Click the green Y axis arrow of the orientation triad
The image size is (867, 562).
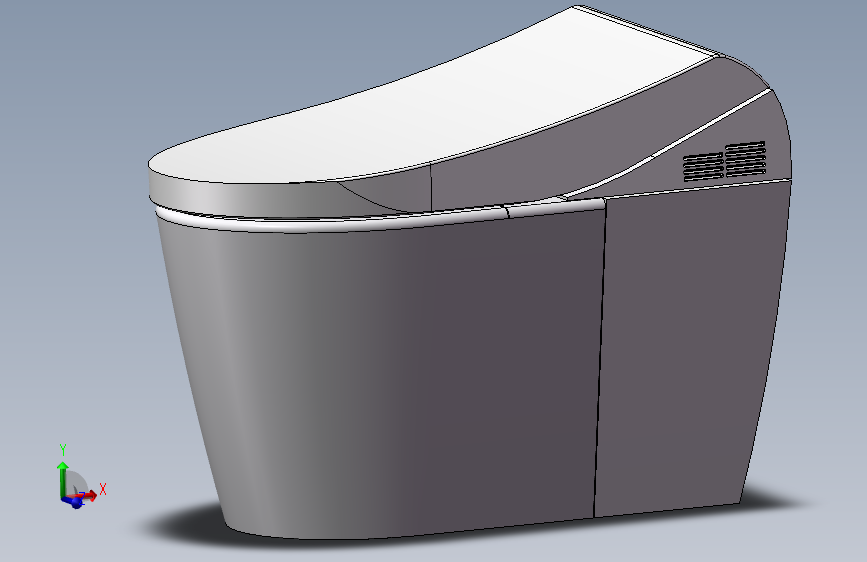(62, 479)
